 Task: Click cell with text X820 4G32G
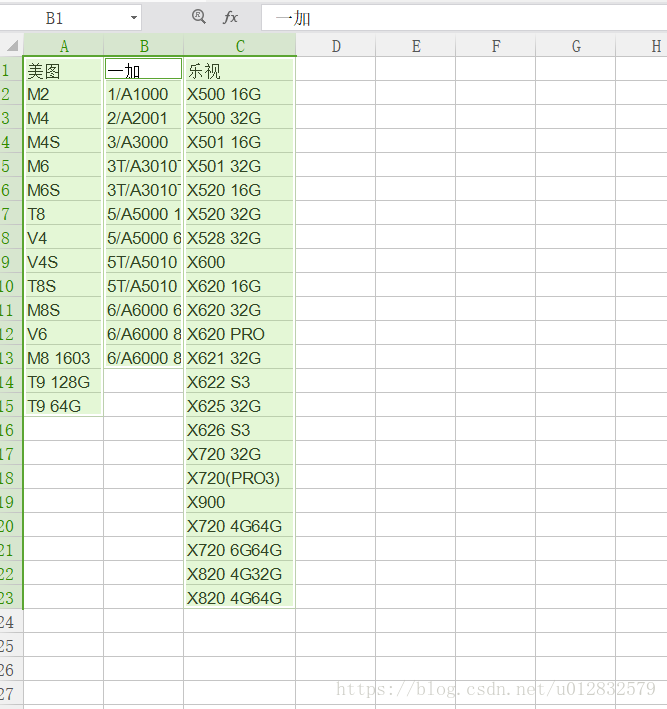click(x=240, y=574)
